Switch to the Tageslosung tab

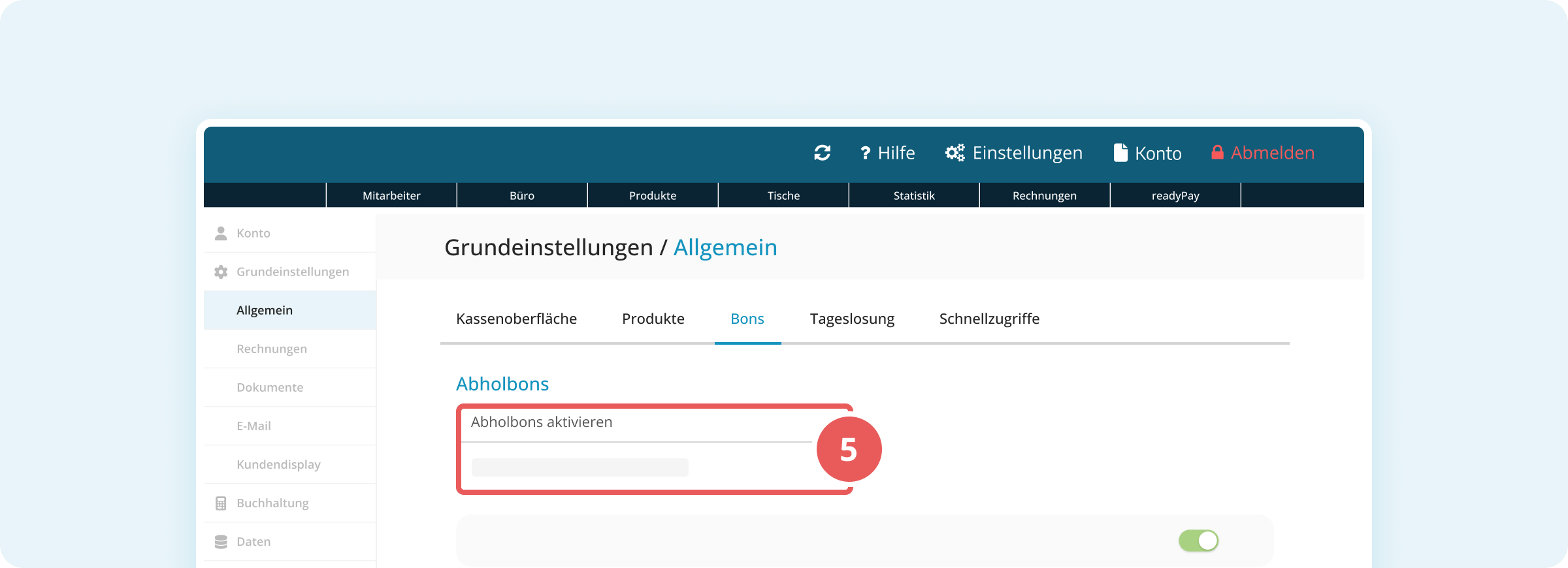click(x=852, y=319)
